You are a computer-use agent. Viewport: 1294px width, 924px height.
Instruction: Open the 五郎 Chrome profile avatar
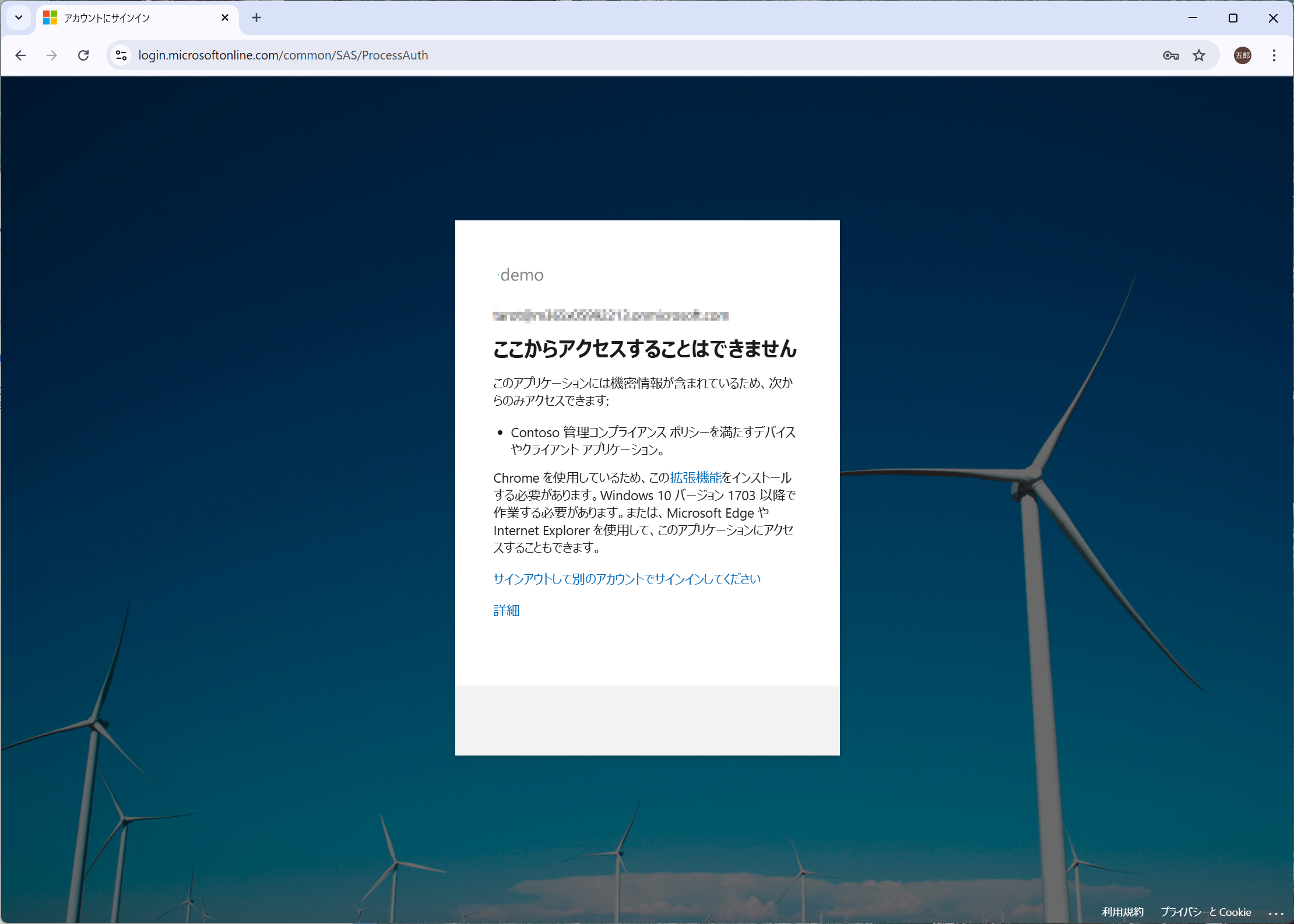(1242, 55)
